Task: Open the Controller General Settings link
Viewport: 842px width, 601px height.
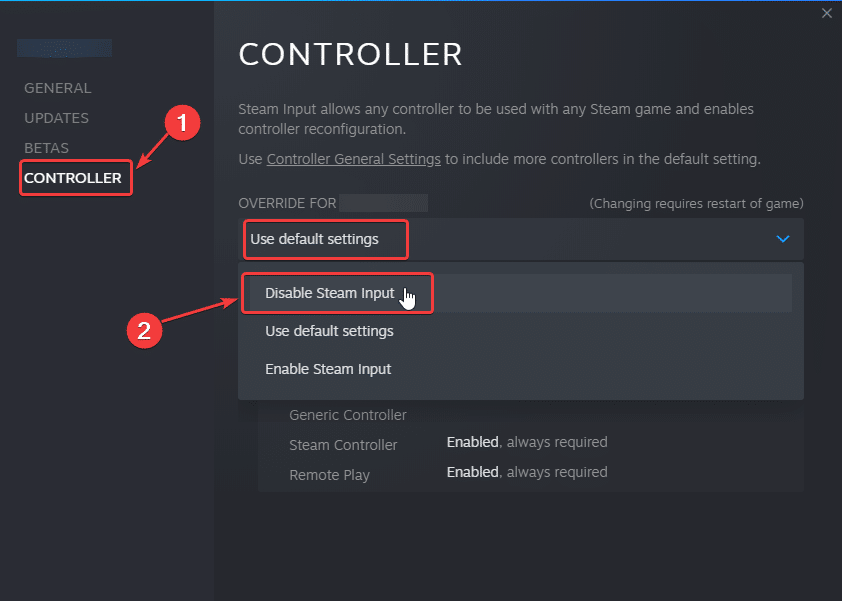Action: coord(354,159)
